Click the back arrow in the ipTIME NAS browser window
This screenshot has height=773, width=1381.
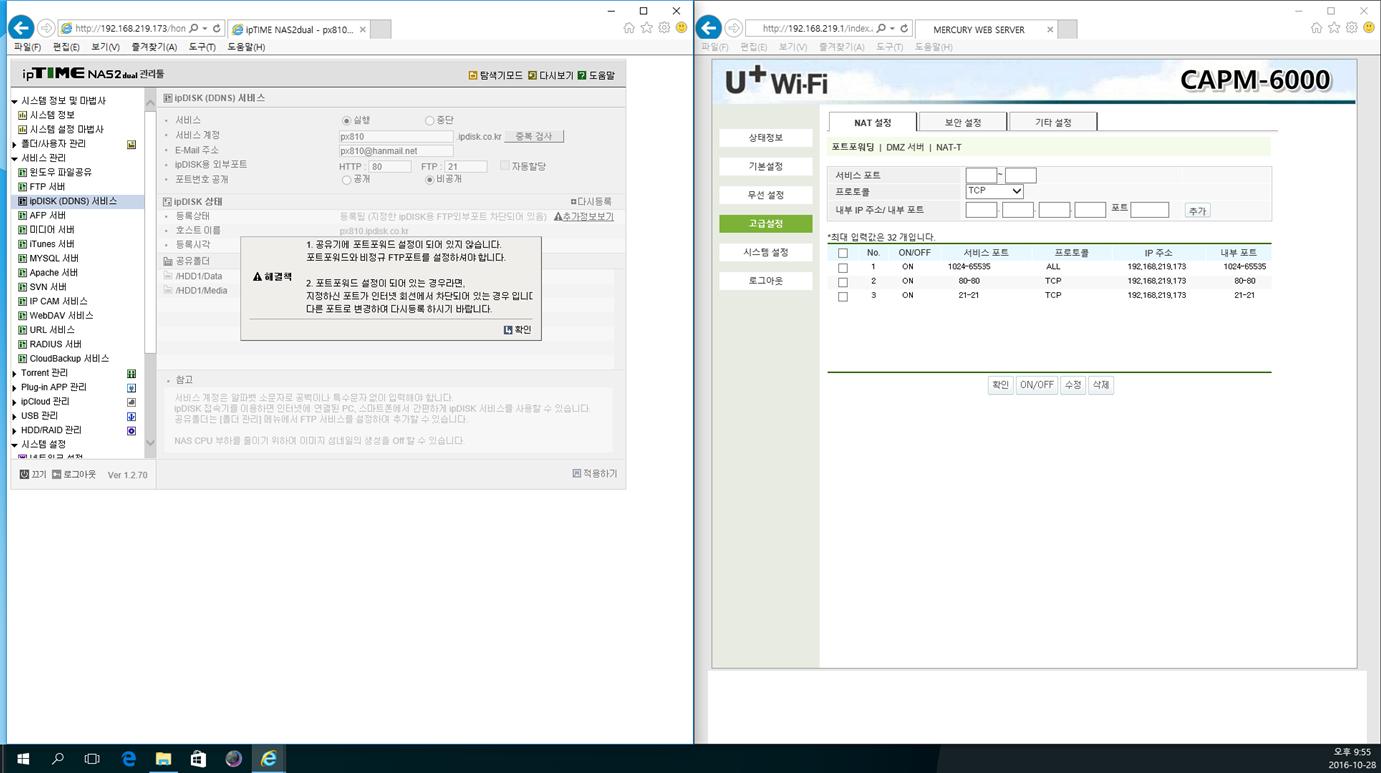[21, 28]
